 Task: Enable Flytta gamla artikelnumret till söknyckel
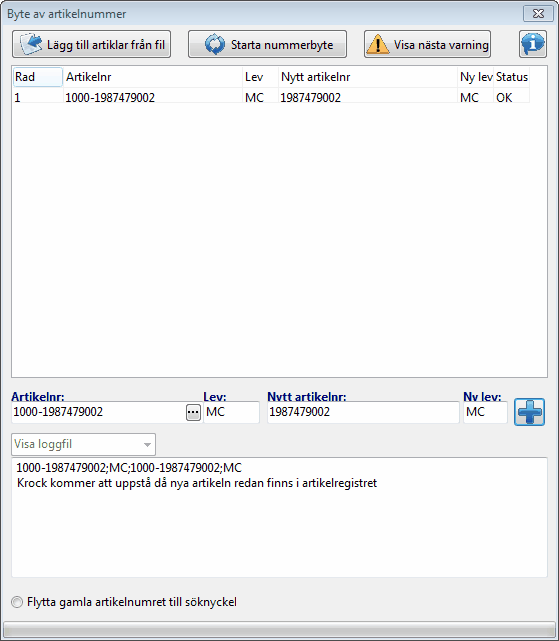17,602
